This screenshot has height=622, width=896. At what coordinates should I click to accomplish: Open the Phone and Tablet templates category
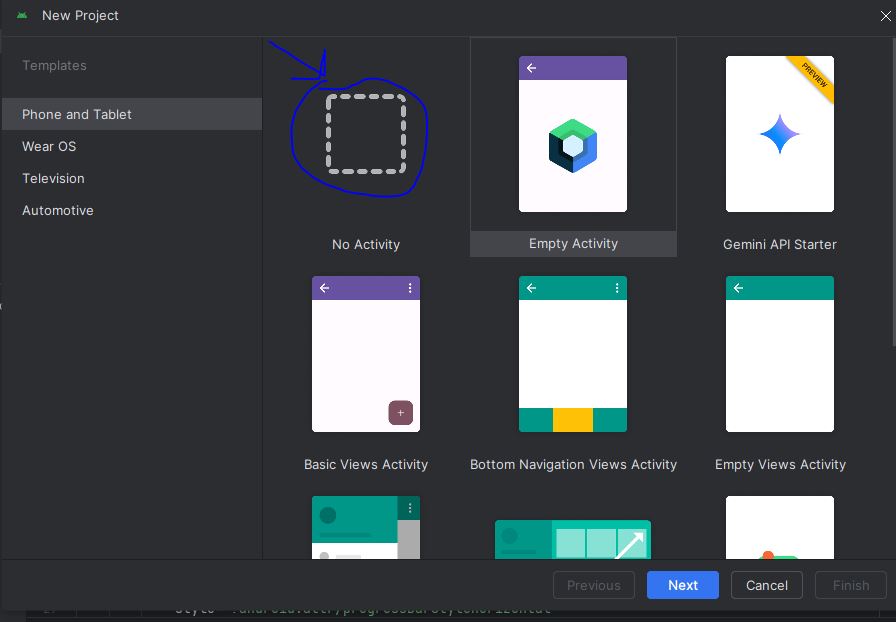[77, 114]
